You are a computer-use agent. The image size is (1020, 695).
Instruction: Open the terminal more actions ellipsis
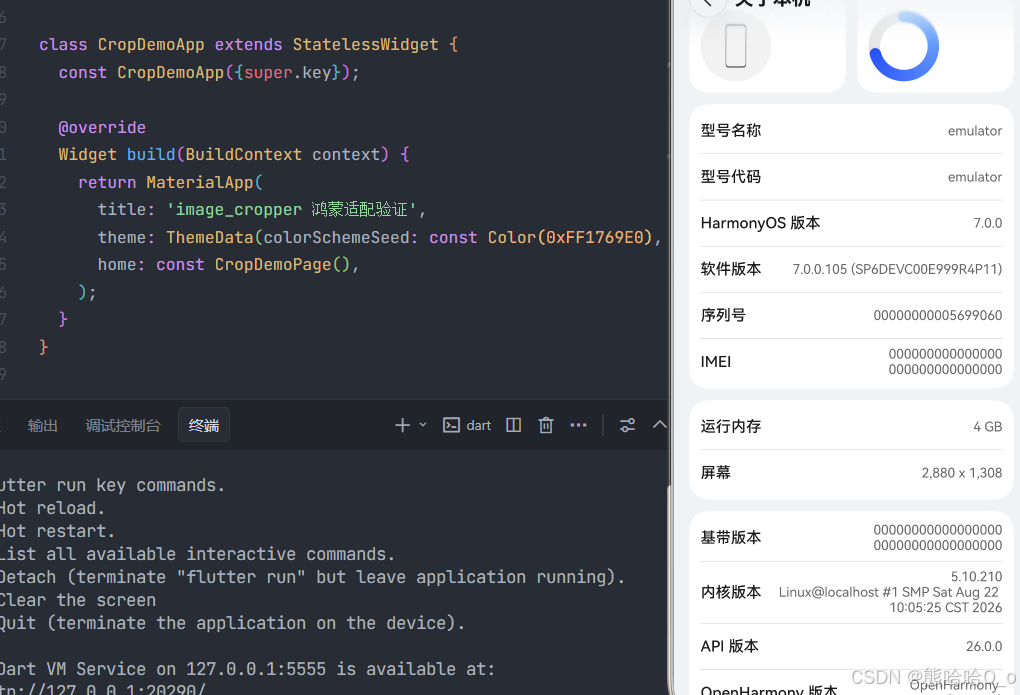[x=578, y=426]
